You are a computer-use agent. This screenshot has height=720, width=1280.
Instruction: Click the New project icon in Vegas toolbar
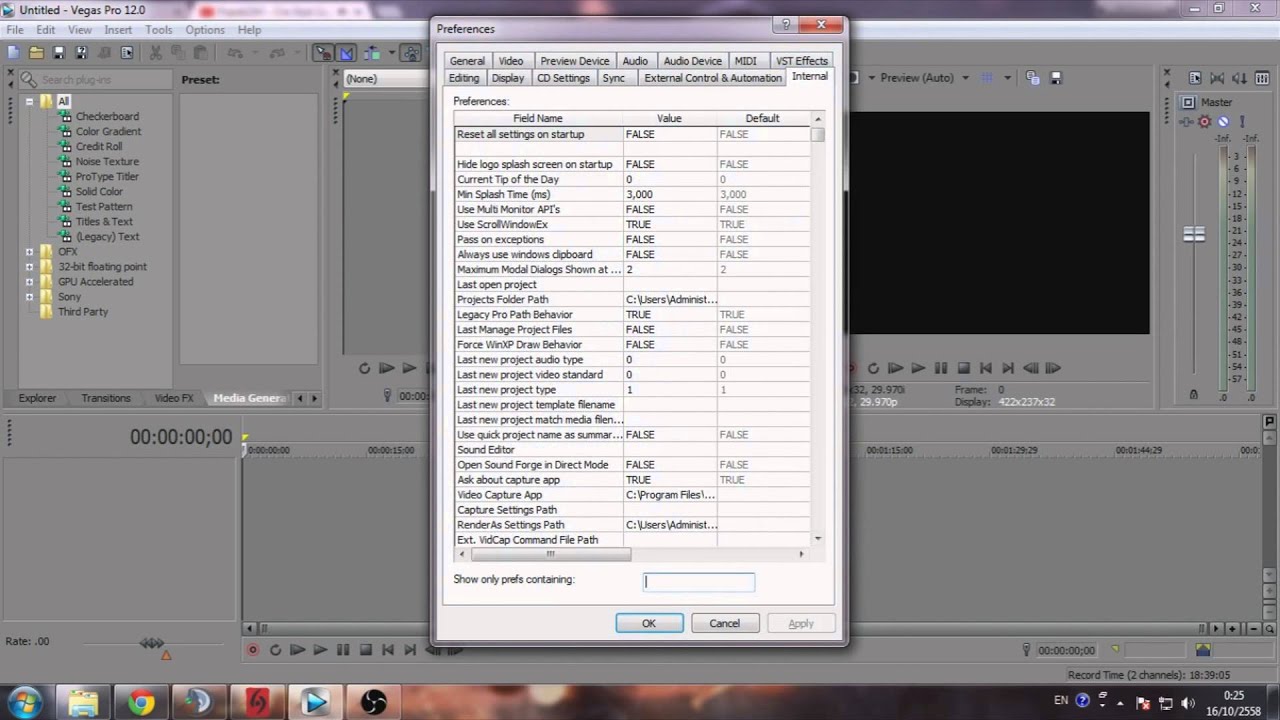14,53
